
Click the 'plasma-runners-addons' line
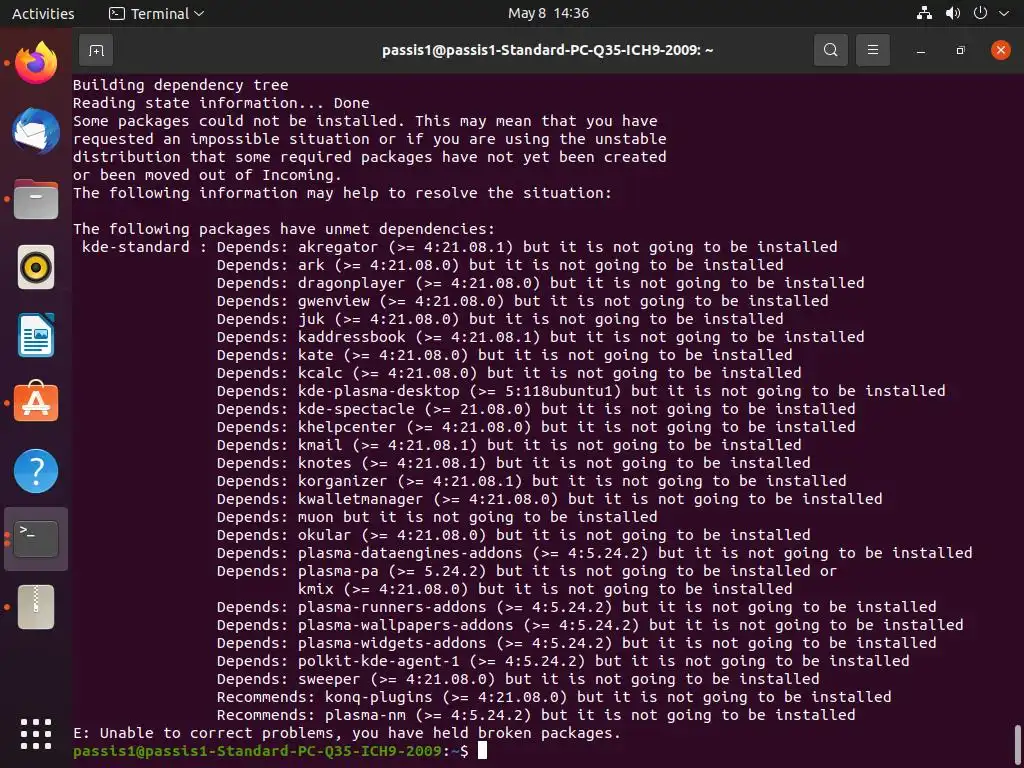click(577, 607)
